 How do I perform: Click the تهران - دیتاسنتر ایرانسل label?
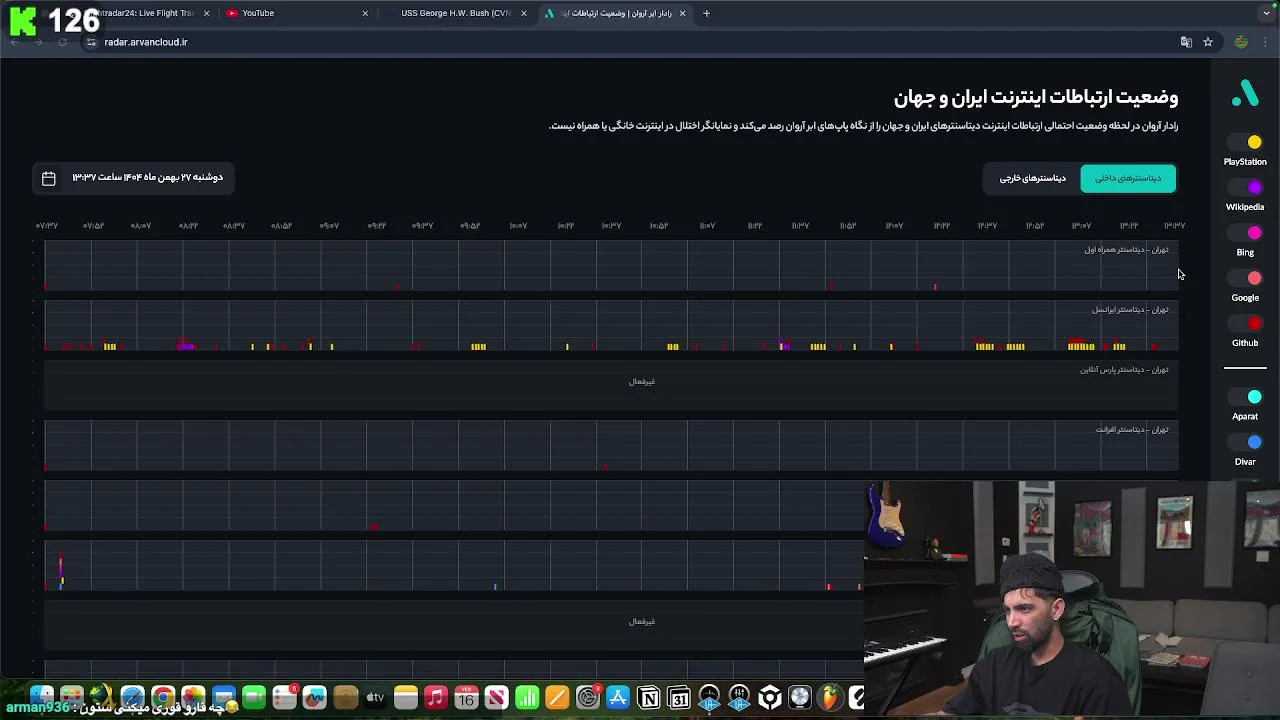[x=1130, y=310]
